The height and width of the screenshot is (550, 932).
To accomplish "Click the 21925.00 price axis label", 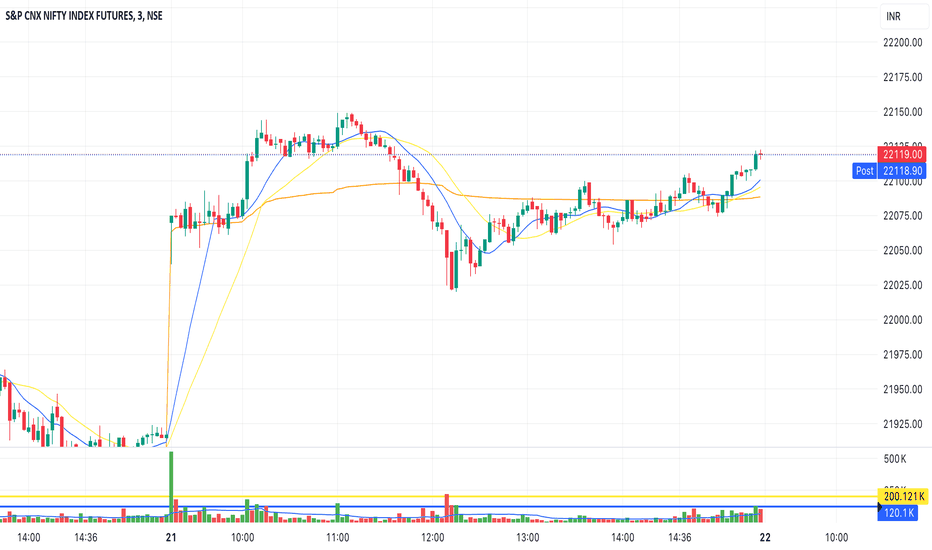I will 902,424.
